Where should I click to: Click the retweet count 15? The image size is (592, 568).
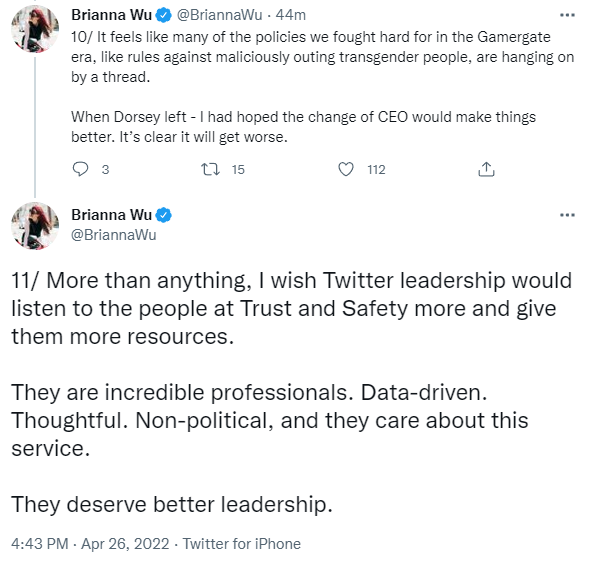coord(238,170)
